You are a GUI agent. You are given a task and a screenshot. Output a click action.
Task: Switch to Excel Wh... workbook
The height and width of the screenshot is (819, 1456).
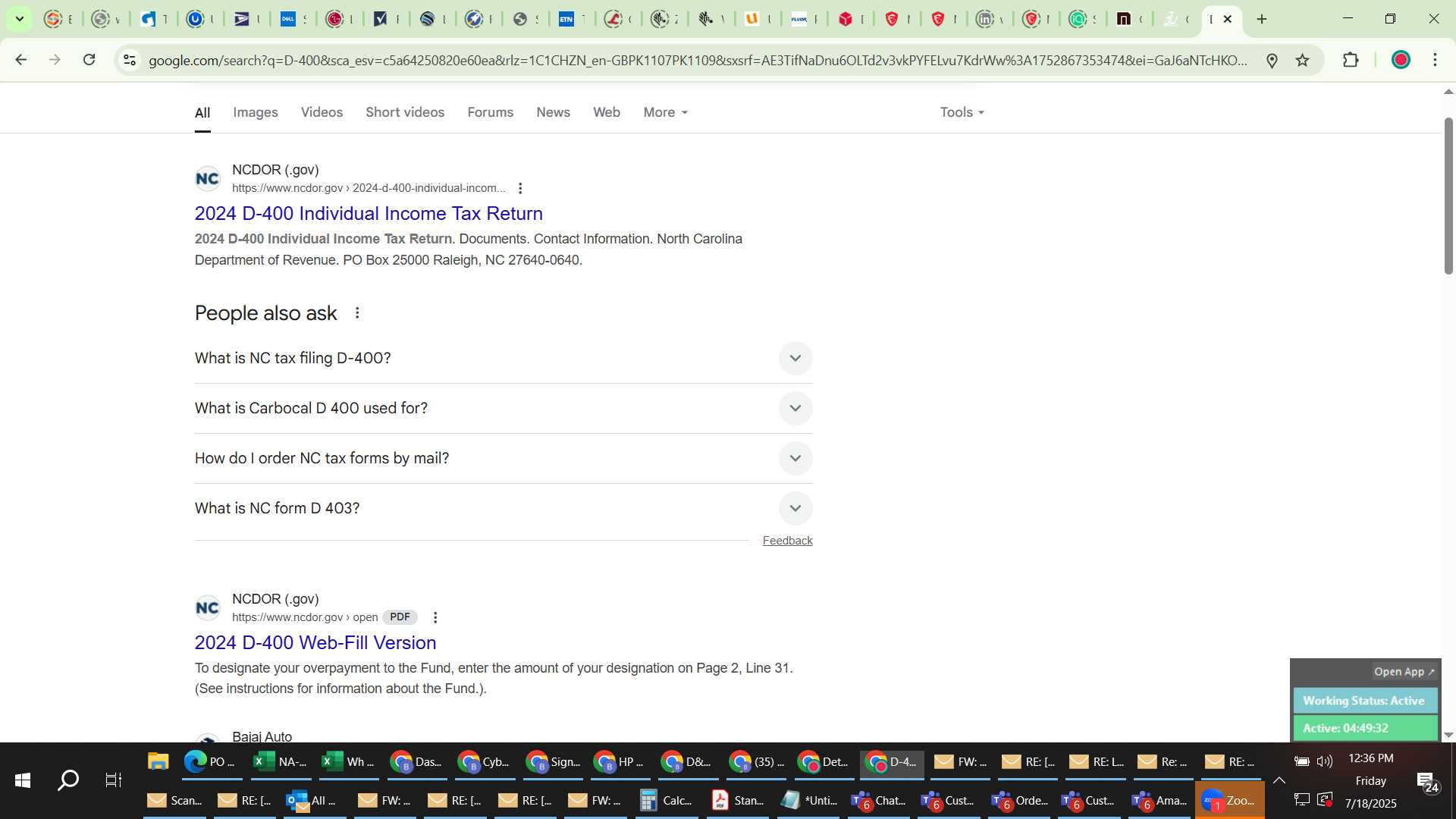347,761
